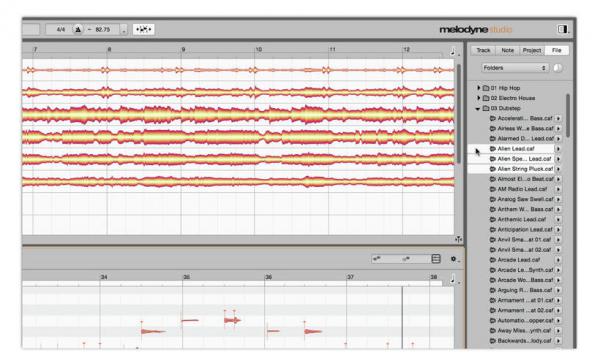The width and height of the screenshot is (600, 363).
Task: Expand the 02 Electro House folder
Action: pyautogui.click(x=478, y=98)
